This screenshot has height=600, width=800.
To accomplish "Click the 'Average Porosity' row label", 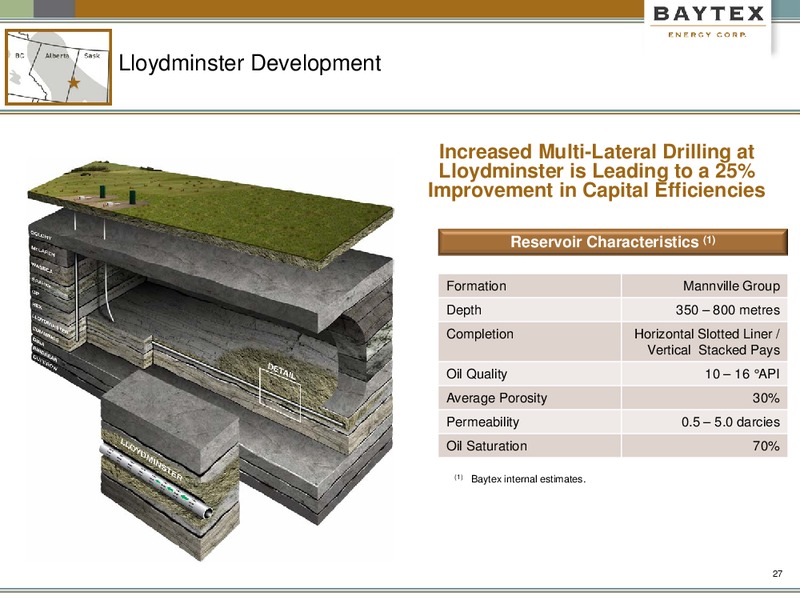I will tap(496, 398).
